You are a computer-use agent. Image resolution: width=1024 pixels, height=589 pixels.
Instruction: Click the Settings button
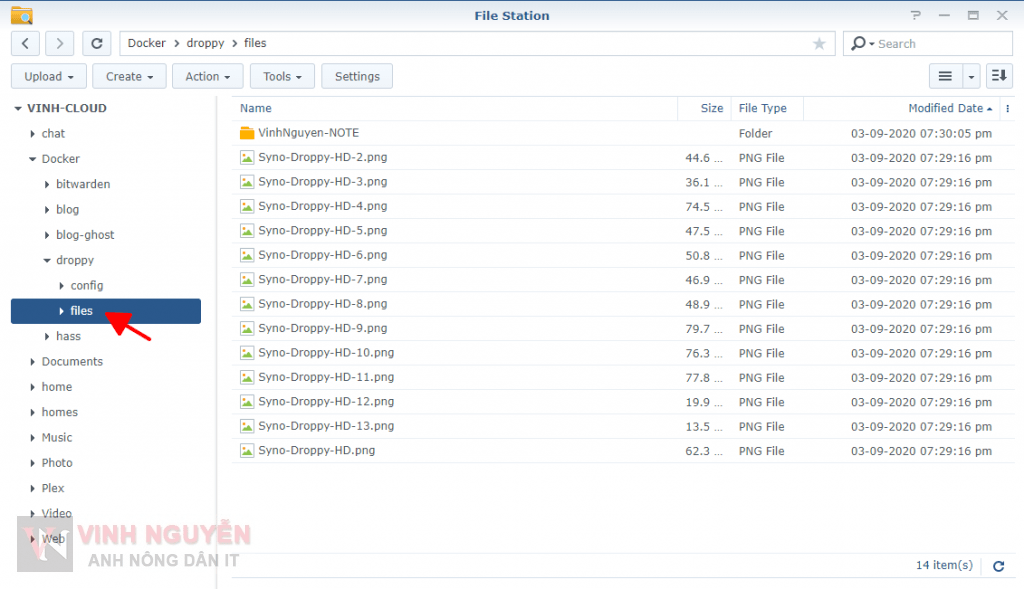(x=357, y=76)
